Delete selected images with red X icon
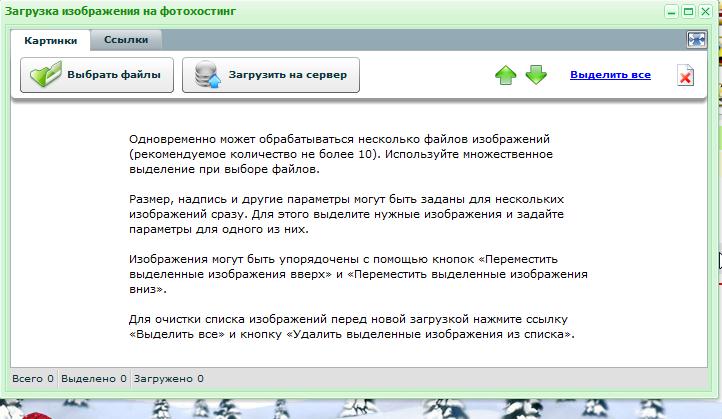The width and height of the screenshot is (722, 419). coord(685,77)
